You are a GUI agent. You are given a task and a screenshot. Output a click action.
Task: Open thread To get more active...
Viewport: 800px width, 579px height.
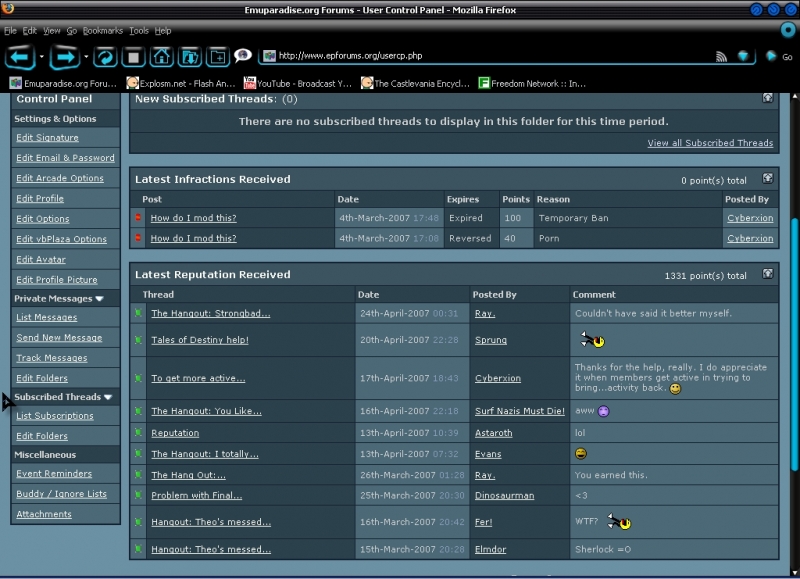pyautogui.click(x=198, y=378)
